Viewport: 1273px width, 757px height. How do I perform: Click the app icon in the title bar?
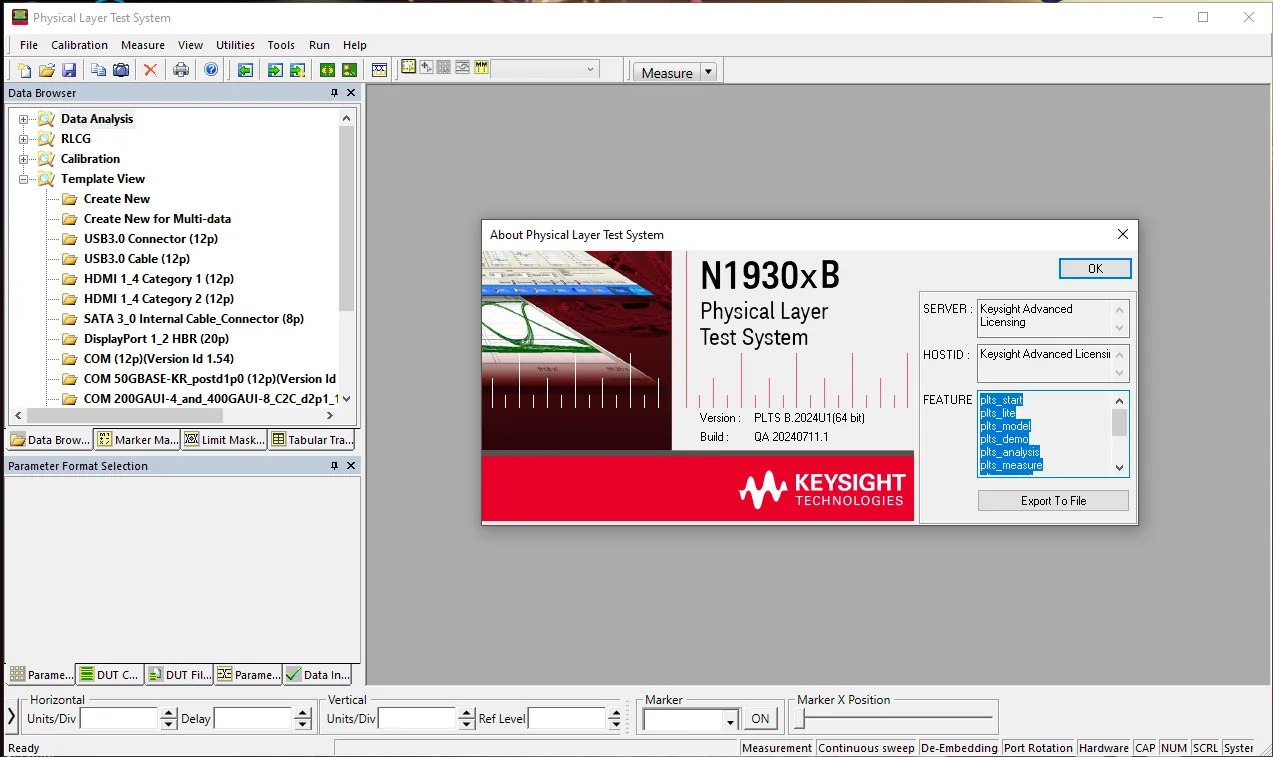click(19, 17)
